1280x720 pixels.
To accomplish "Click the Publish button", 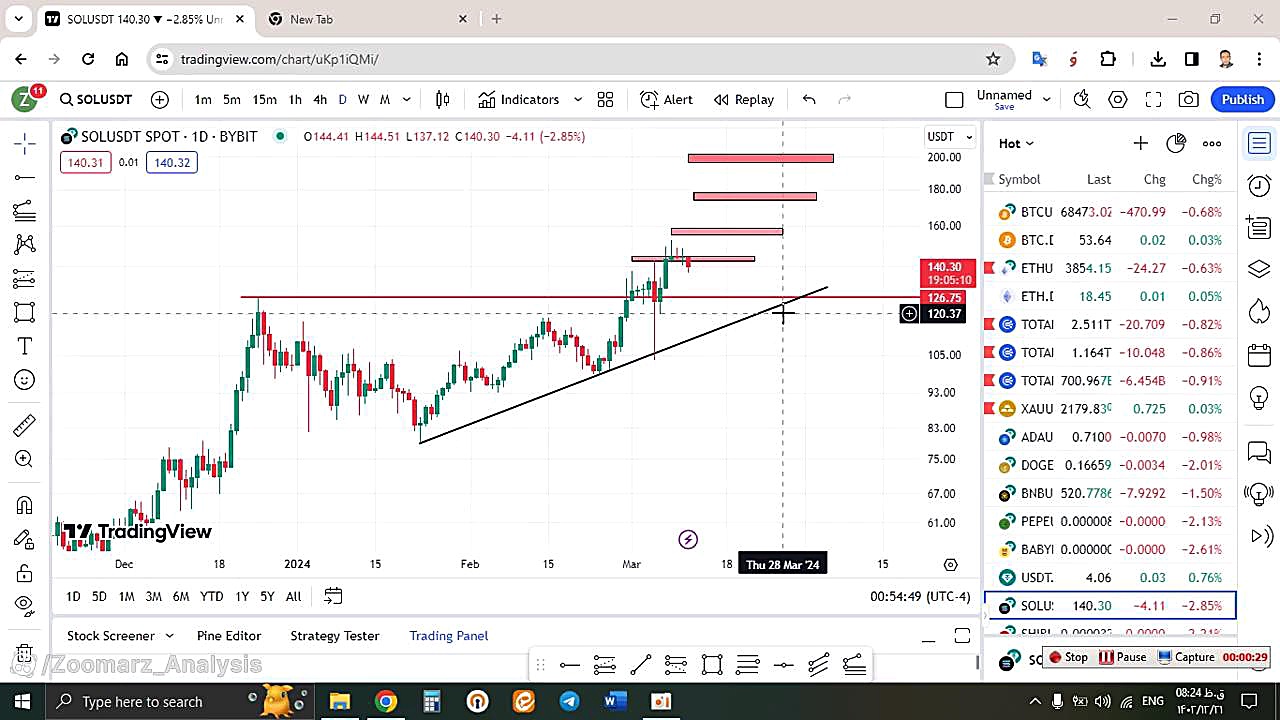I will click(1243, 99).
